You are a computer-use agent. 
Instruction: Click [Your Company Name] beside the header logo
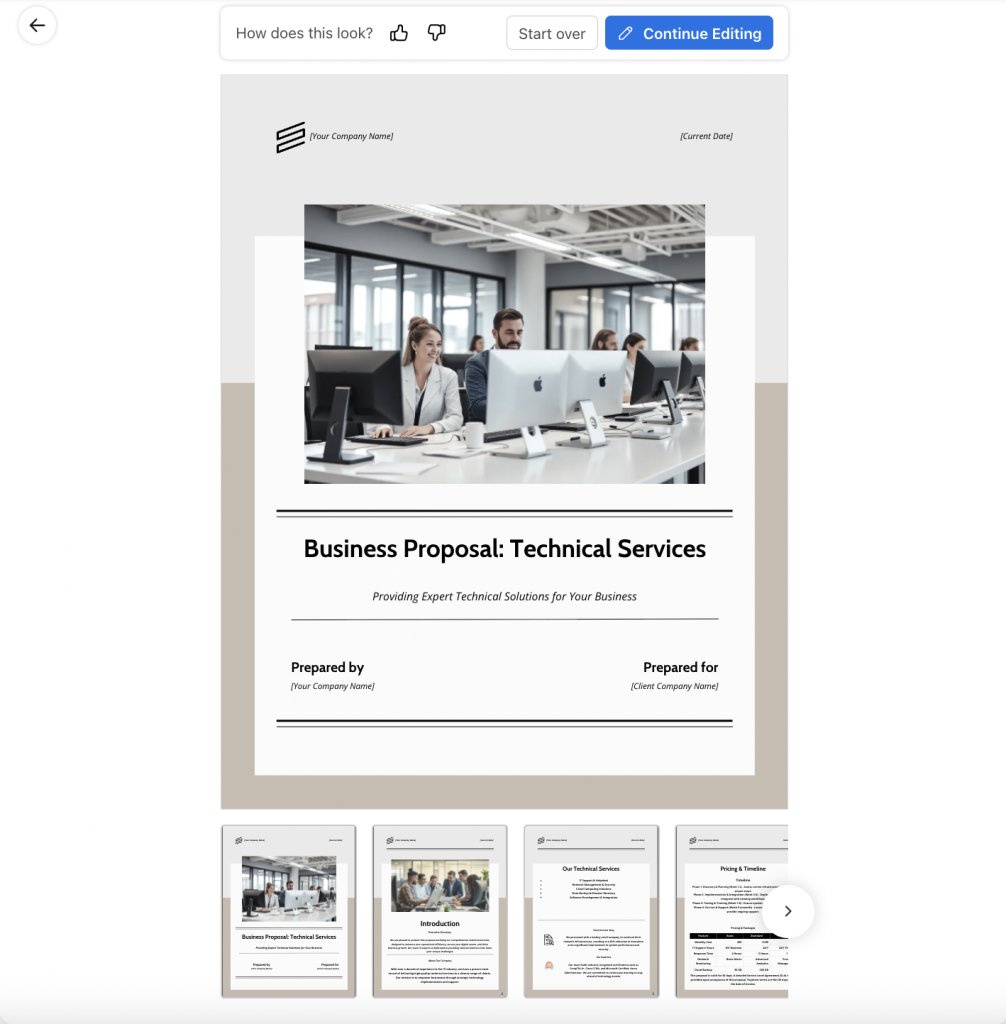pyautogui.click(x=351, y=137)
